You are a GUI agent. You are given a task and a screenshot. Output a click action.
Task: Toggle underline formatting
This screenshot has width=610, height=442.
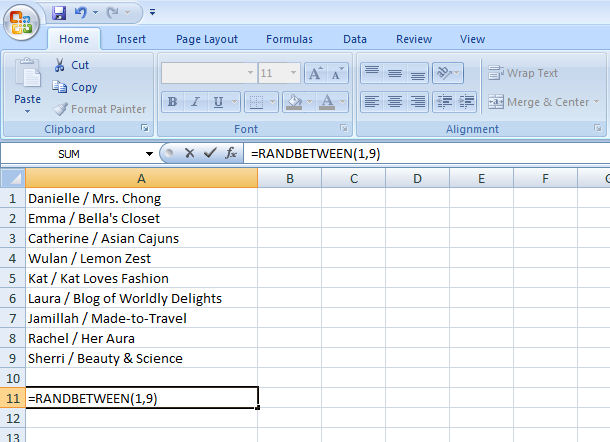tap(218, 102)
